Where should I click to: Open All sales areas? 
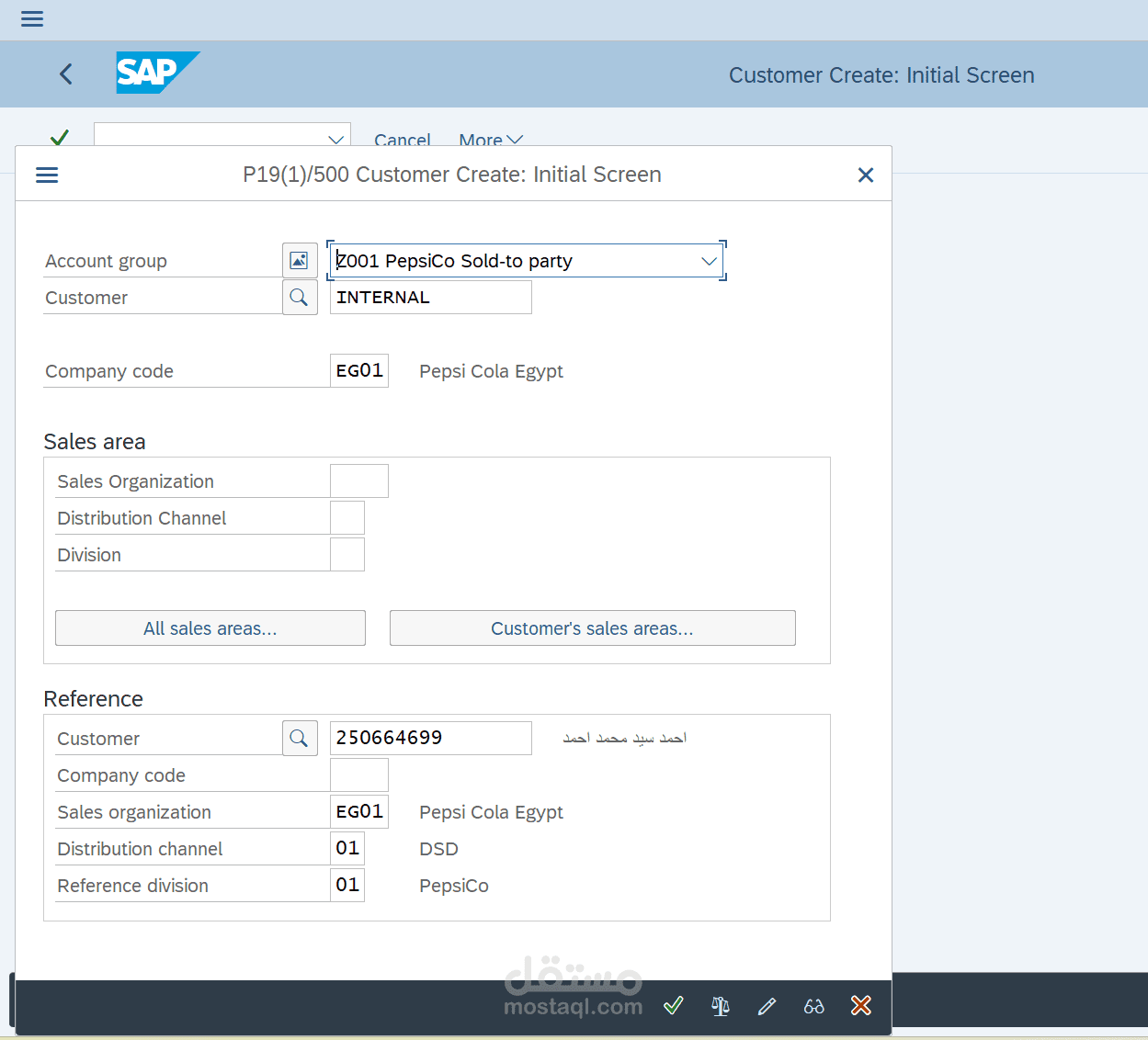pos(210,628)
